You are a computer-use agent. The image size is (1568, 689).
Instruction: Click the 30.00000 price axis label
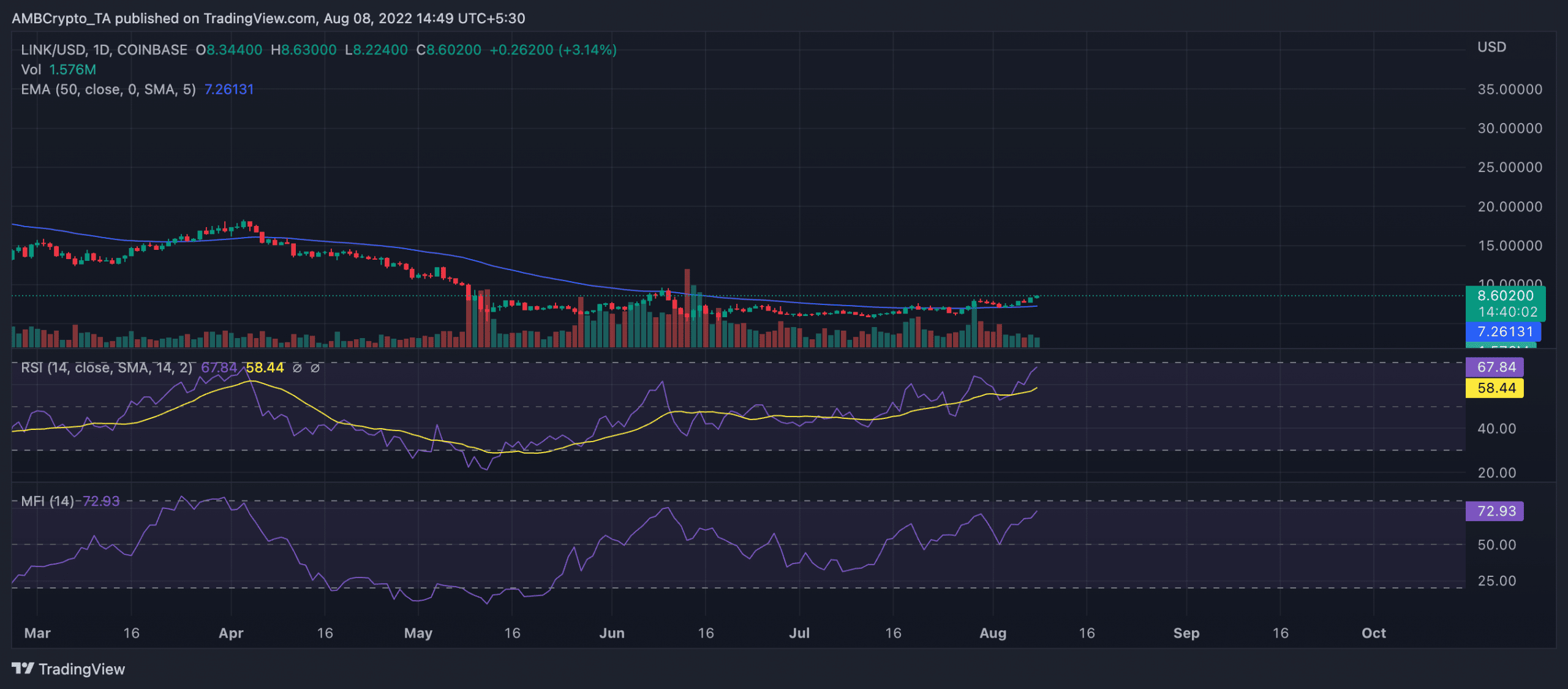point(1510,129)
